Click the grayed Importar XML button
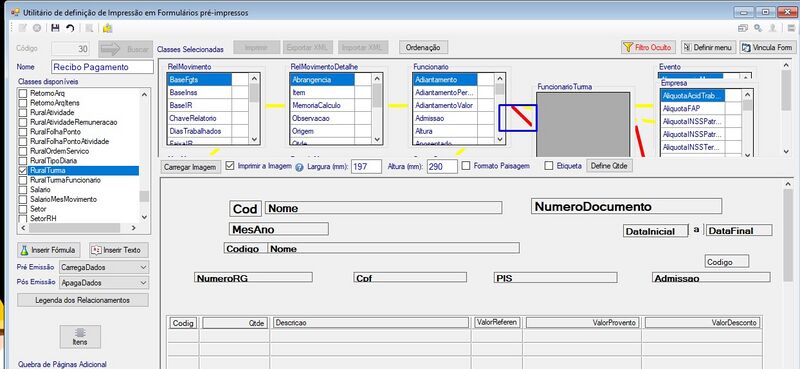Screen dimensions: 800x369 (363, 47)
